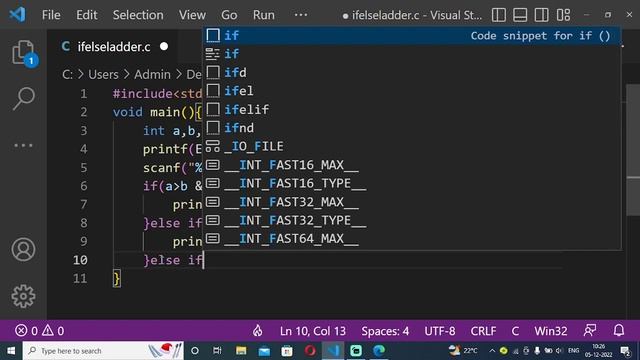Open Cortana circle icon on taskbar
Screen dimensions: 640x360
195,351
